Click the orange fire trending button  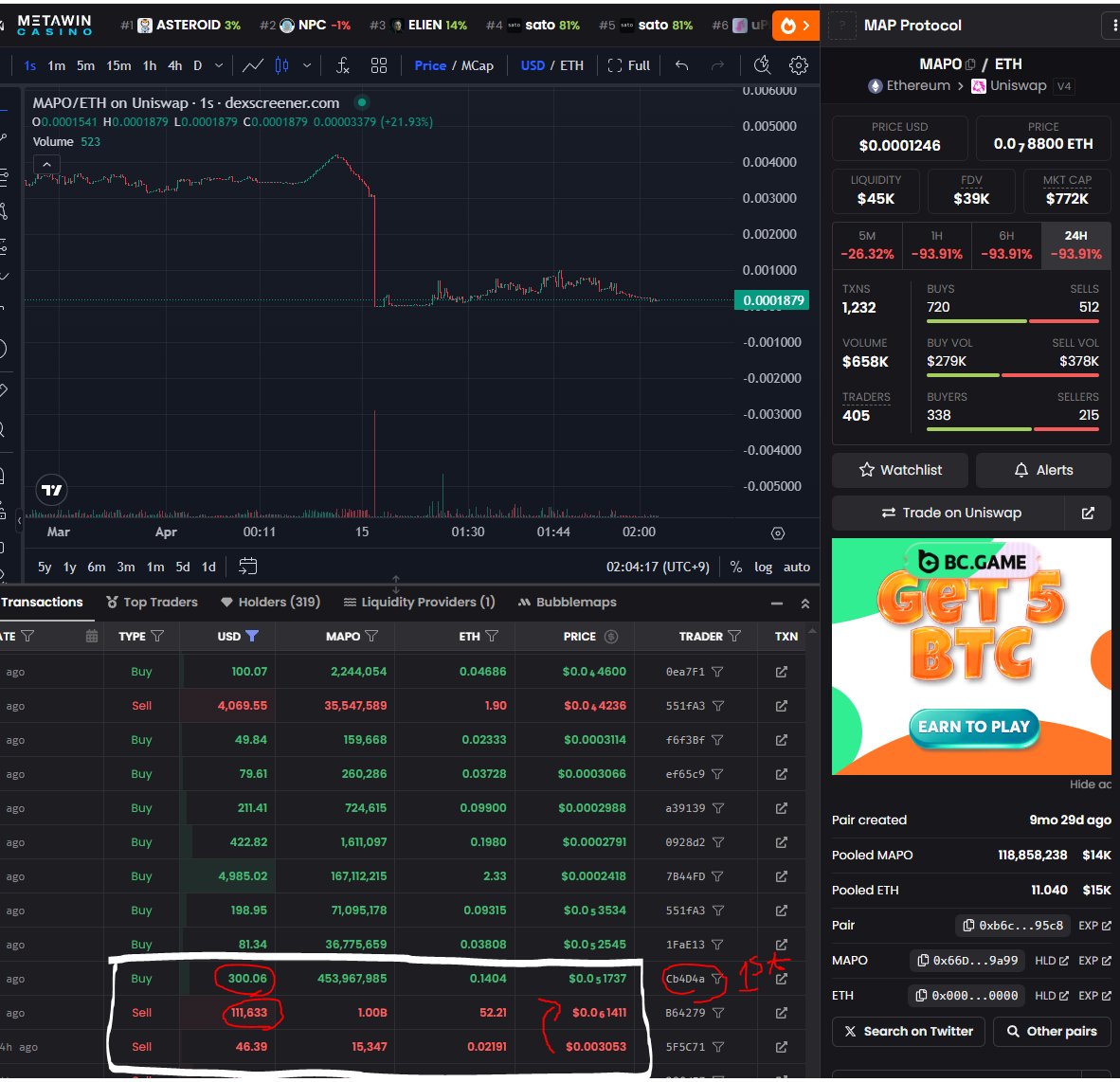[796, 26]
